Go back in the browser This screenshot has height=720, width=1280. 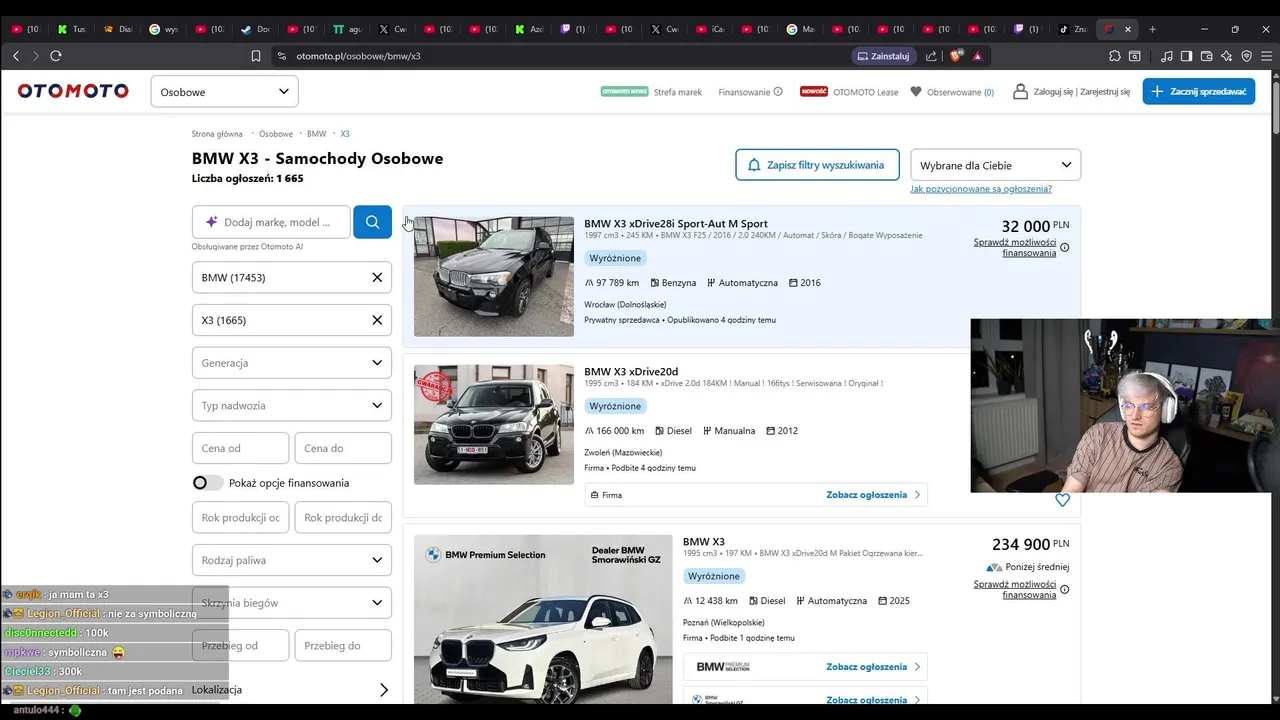[16, 56]
